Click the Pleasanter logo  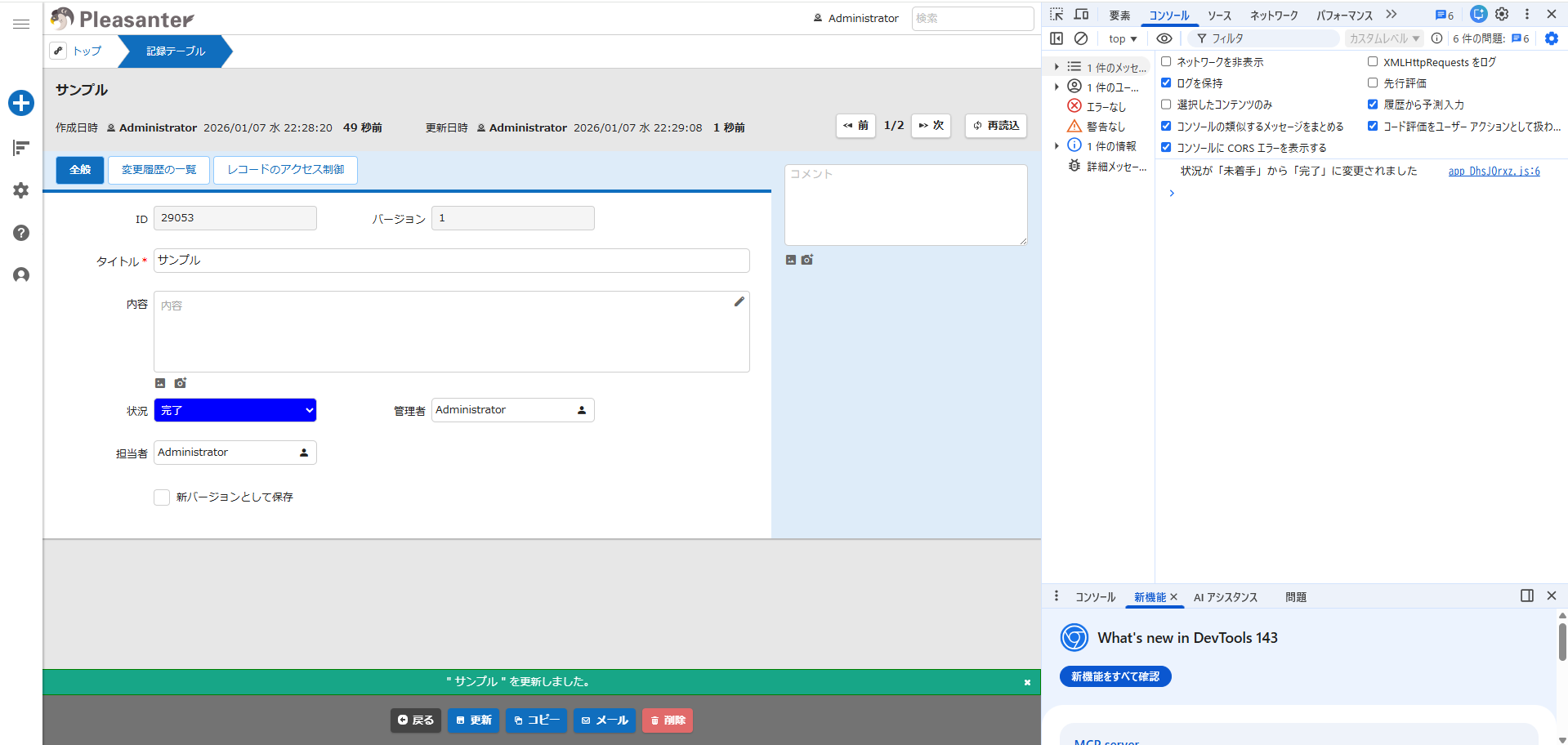(123, 19)
